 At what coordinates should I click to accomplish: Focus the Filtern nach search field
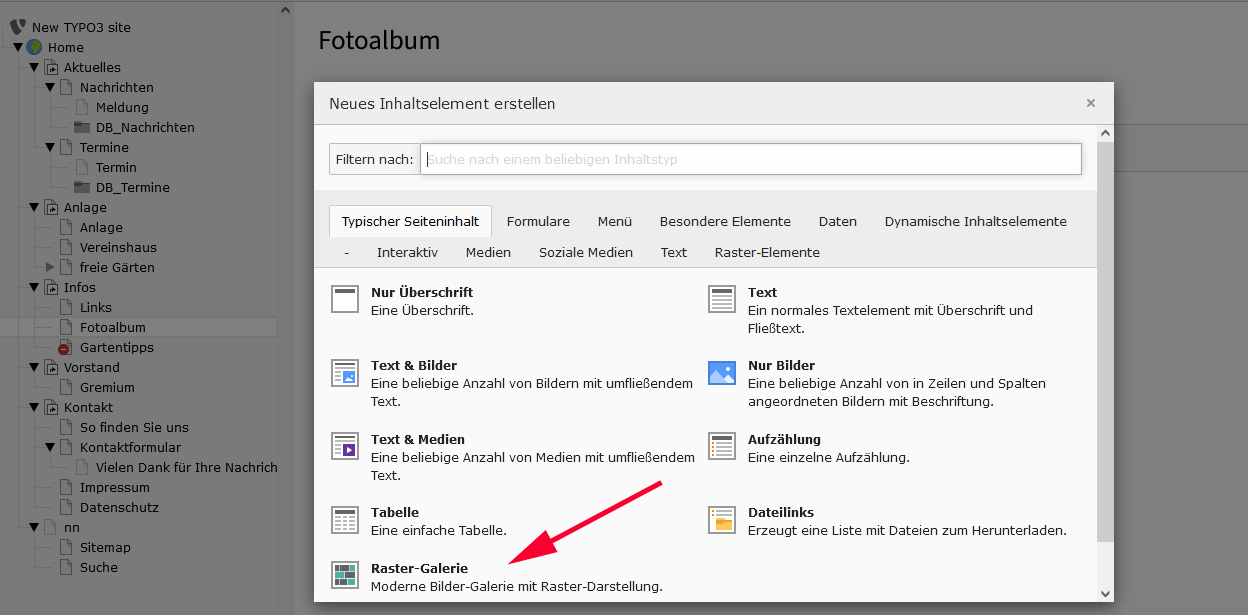point(750,159)
